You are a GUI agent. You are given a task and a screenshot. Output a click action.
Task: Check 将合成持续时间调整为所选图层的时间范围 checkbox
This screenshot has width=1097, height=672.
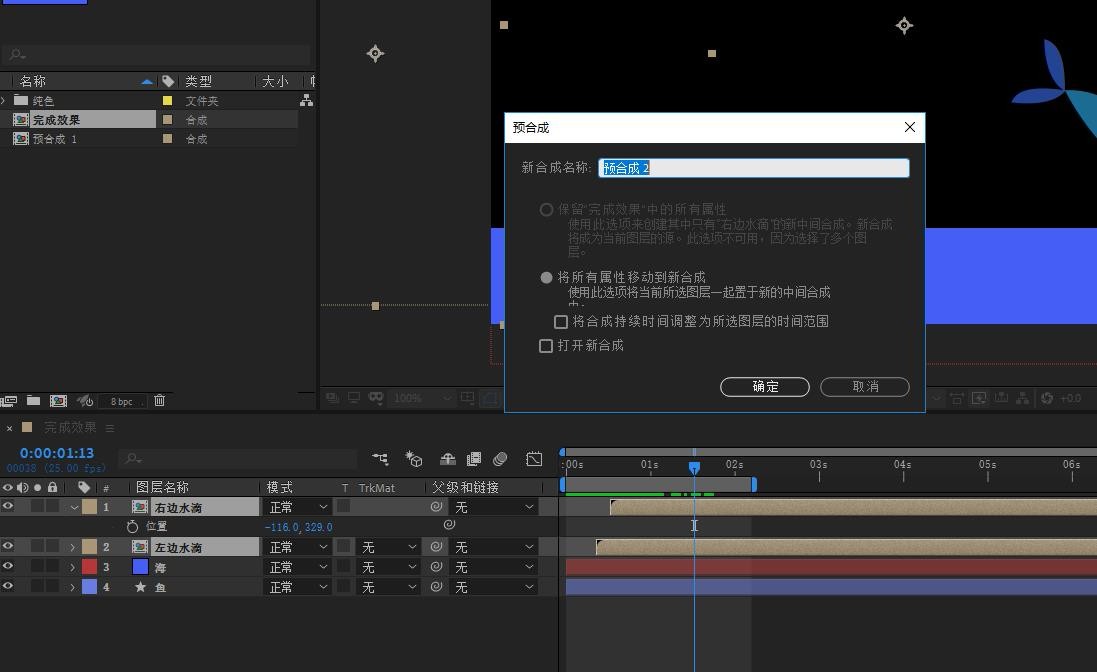(x=560, y=322)
